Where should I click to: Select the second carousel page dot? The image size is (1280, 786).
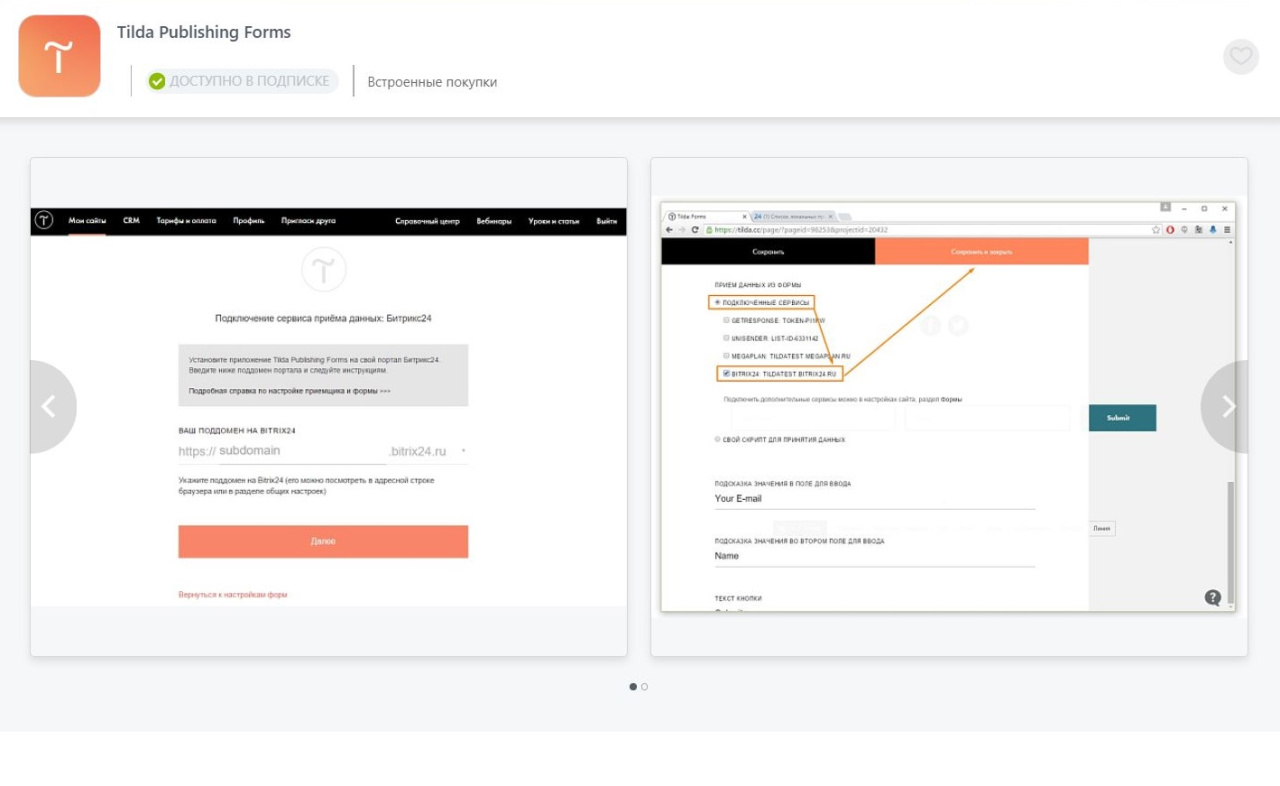coord(644,687)
